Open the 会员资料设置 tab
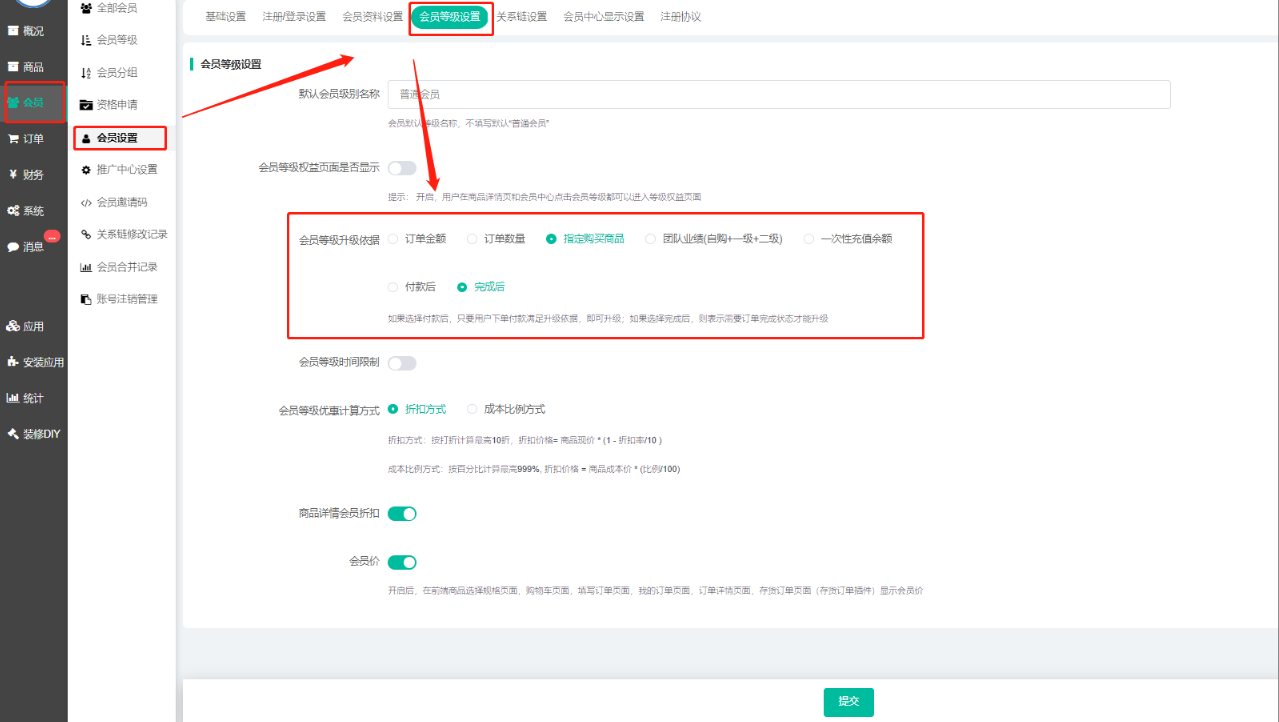The image size is (1279, 722). coord(372,17)
